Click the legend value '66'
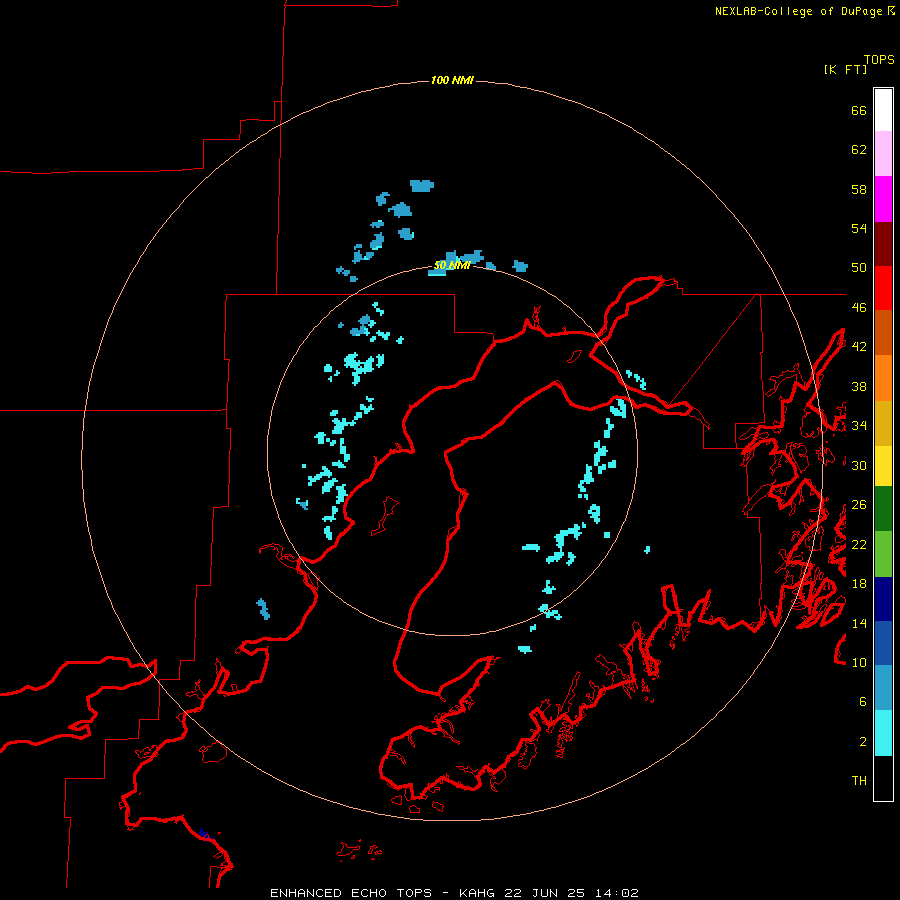Image resolution: width=900 pixels, height=900 pixels. click(x=859, y=110)
